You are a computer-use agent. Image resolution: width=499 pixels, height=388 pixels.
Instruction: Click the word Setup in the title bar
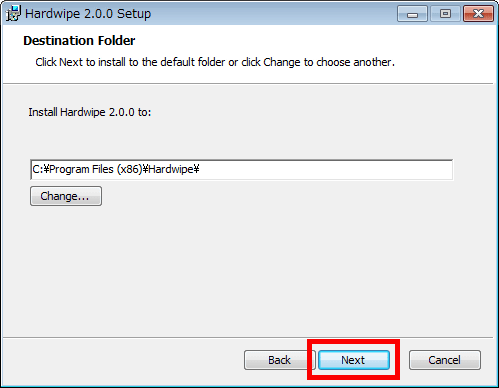134,14
